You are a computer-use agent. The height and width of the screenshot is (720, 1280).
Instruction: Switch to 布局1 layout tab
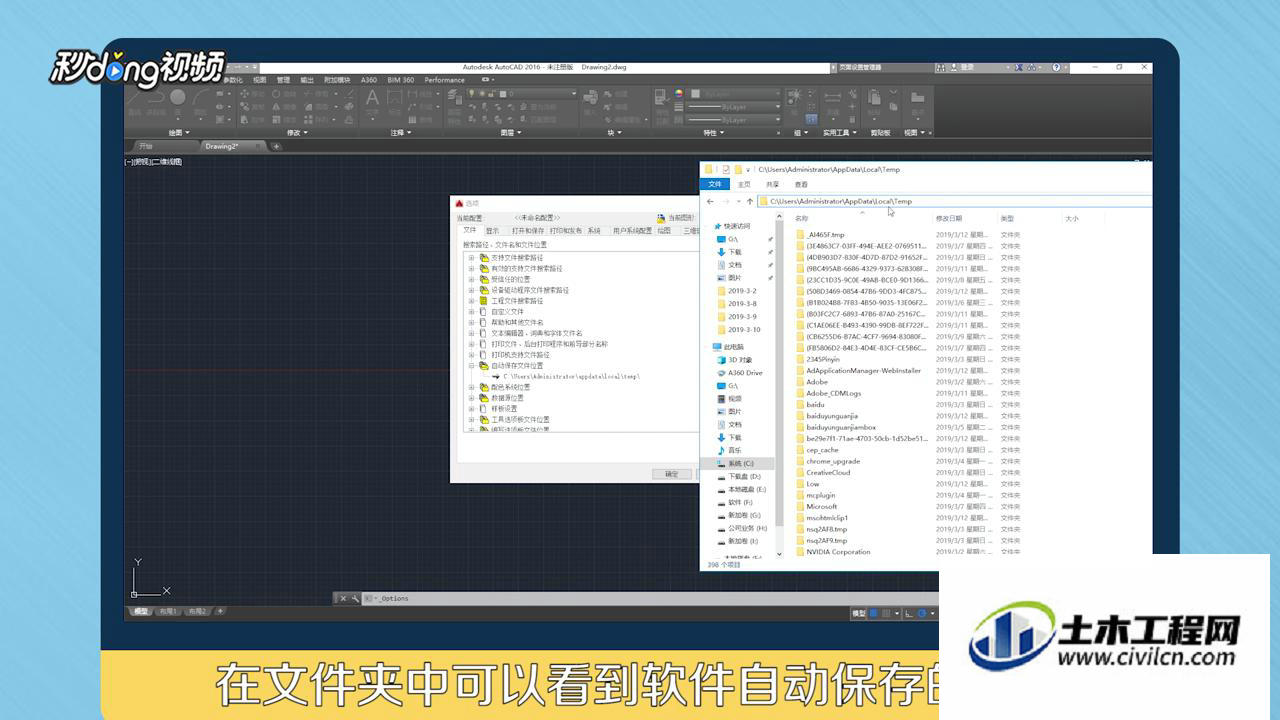click(x=167, y=611)
